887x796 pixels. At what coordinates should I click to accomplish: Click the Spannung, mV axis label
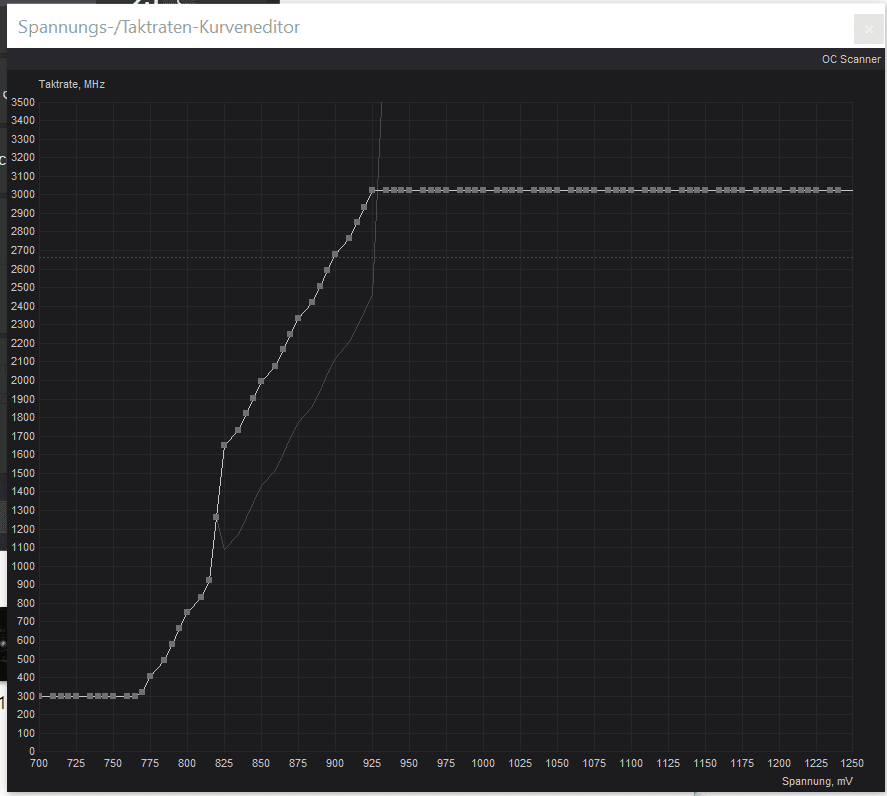pos(817,781)
